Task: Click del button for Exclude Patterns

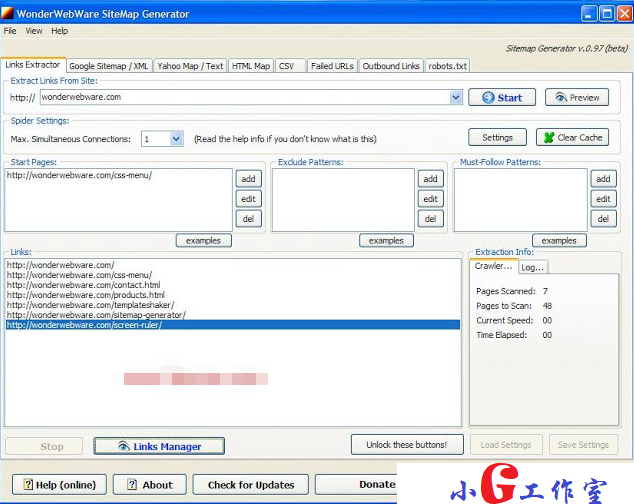Action: [x=430, y=219]
